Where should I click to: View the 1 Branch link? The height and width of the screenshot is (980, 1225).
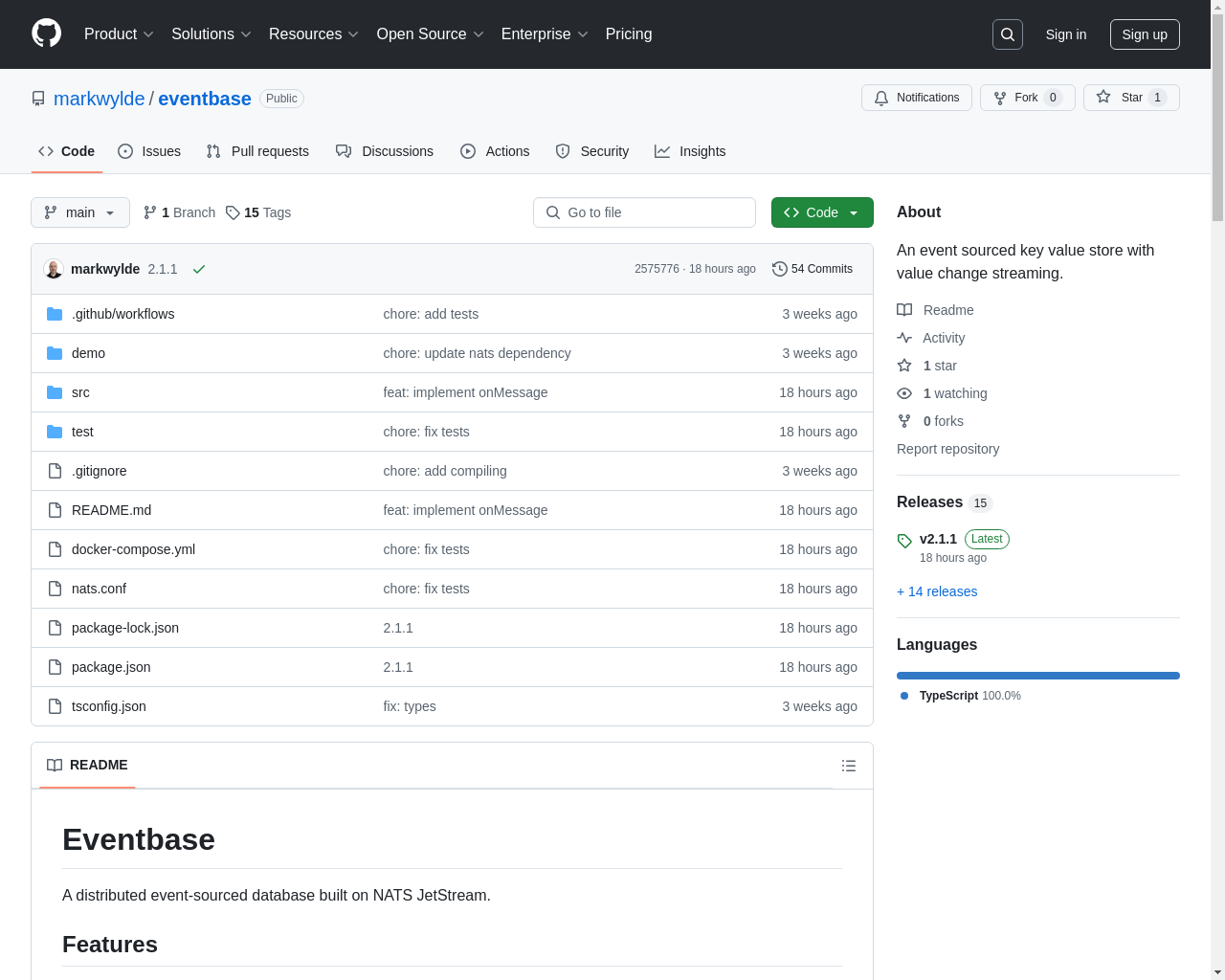179,212
